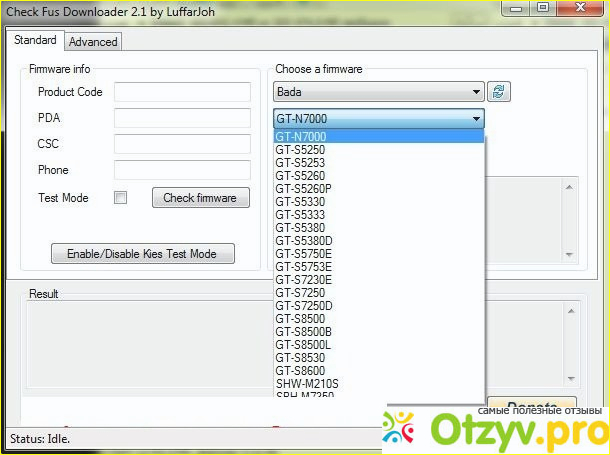Select SHW-M210S from the list

(x=307, y=384)
